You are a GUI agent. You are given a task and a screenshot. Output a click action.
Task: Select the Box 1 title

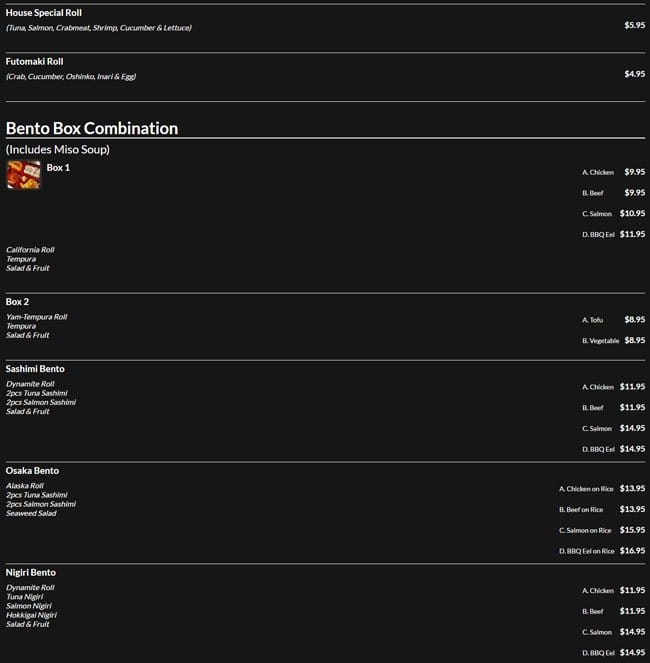pos(58,168)
